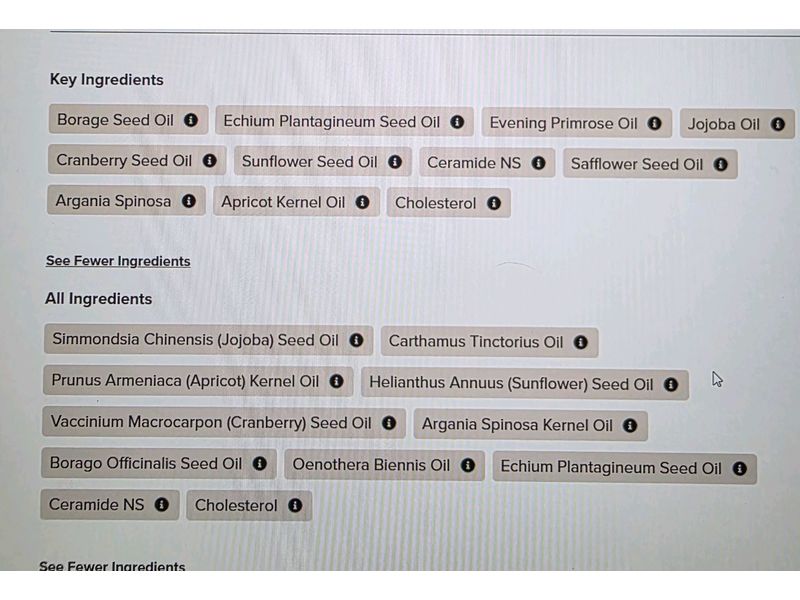This screenshot has height=600, width=800.
Task: Open info icon for Evening Primrose Oil
Action: 654,124
